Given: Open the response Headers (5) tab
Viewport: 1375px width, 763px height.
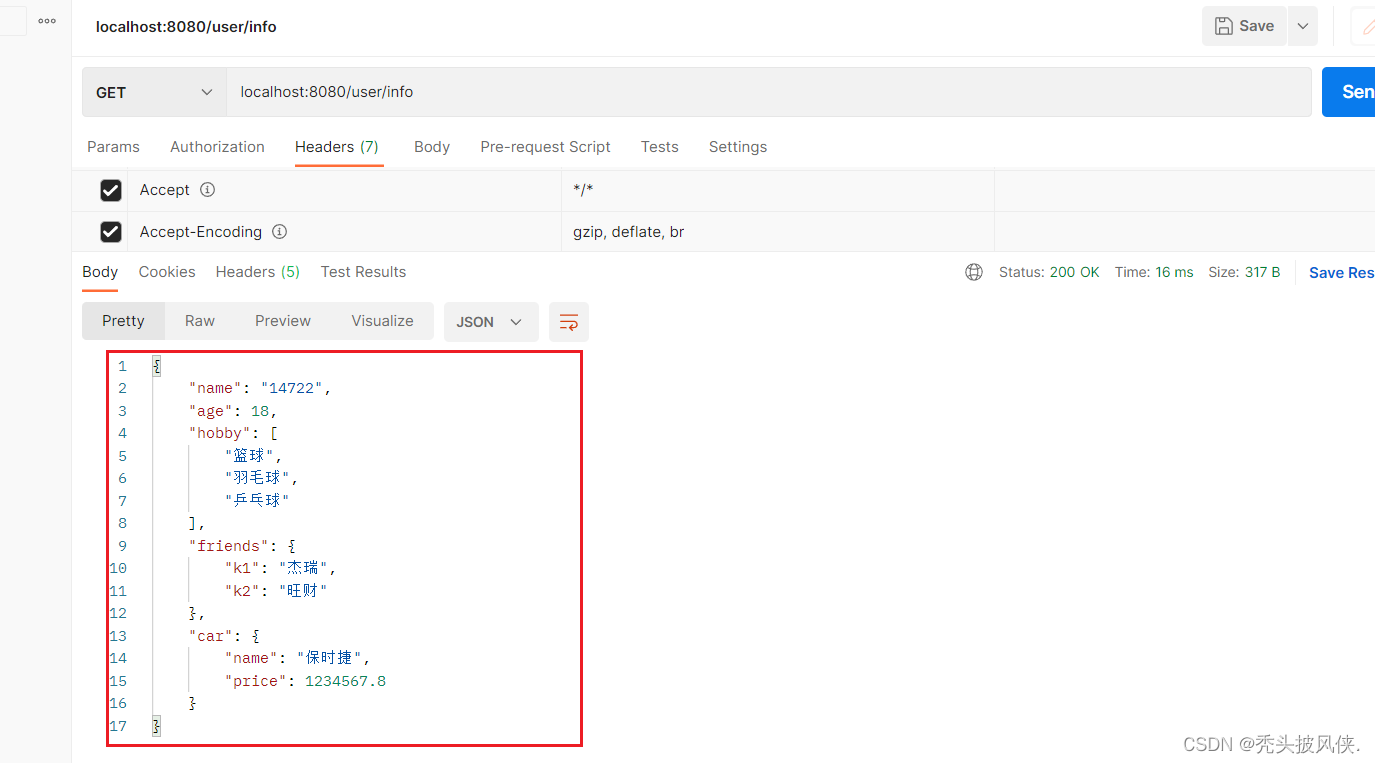Looking at the screenshot, I should [x=258, y=272].
